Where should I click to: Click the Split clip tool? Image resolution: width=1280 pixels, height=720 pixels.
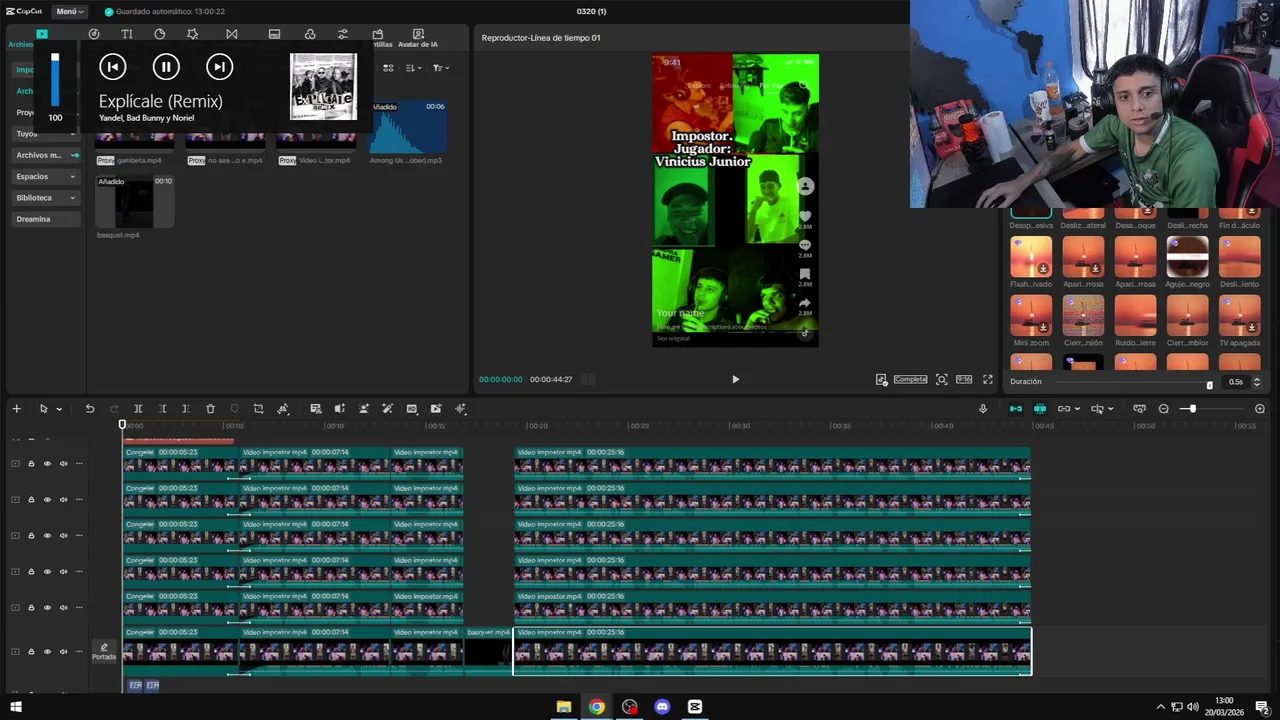click(138, 409)
